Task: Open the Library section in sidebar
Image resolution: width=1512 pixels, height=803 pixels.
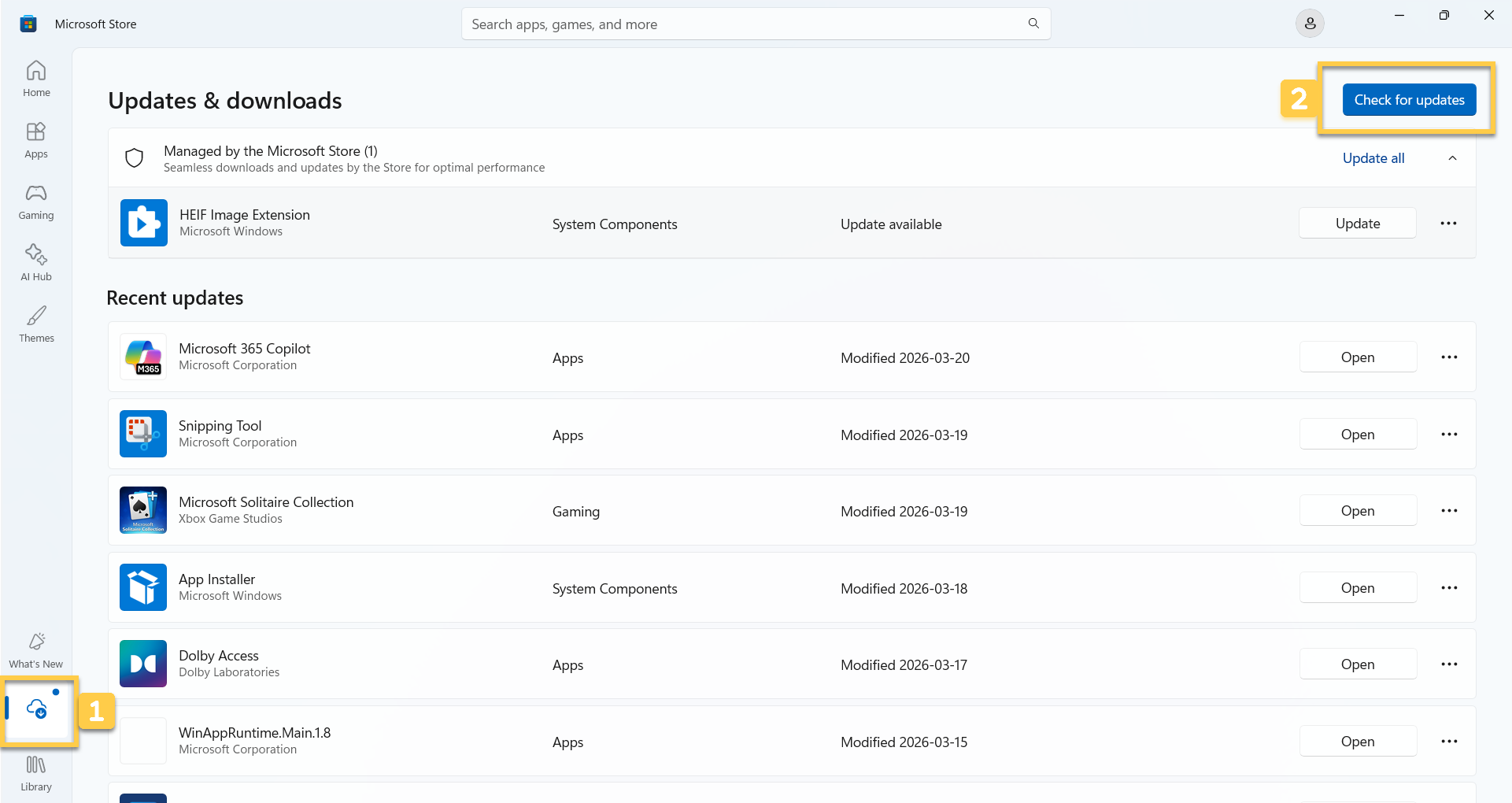Action: pyautogui.click(x=36, y=773)
